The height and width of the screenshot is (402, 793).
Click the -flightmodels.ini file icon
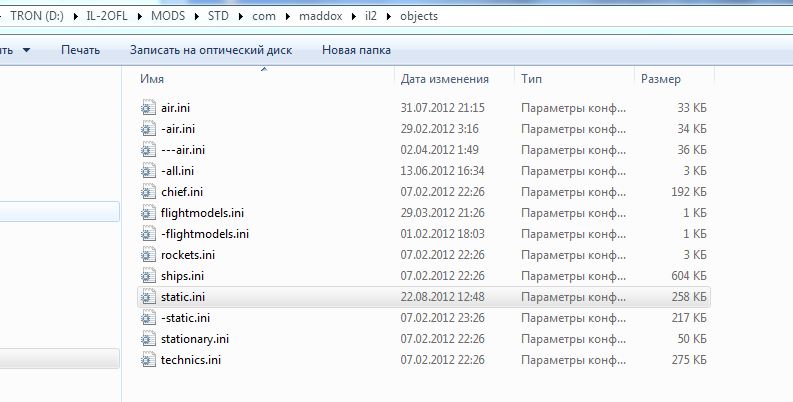(148, 234)
